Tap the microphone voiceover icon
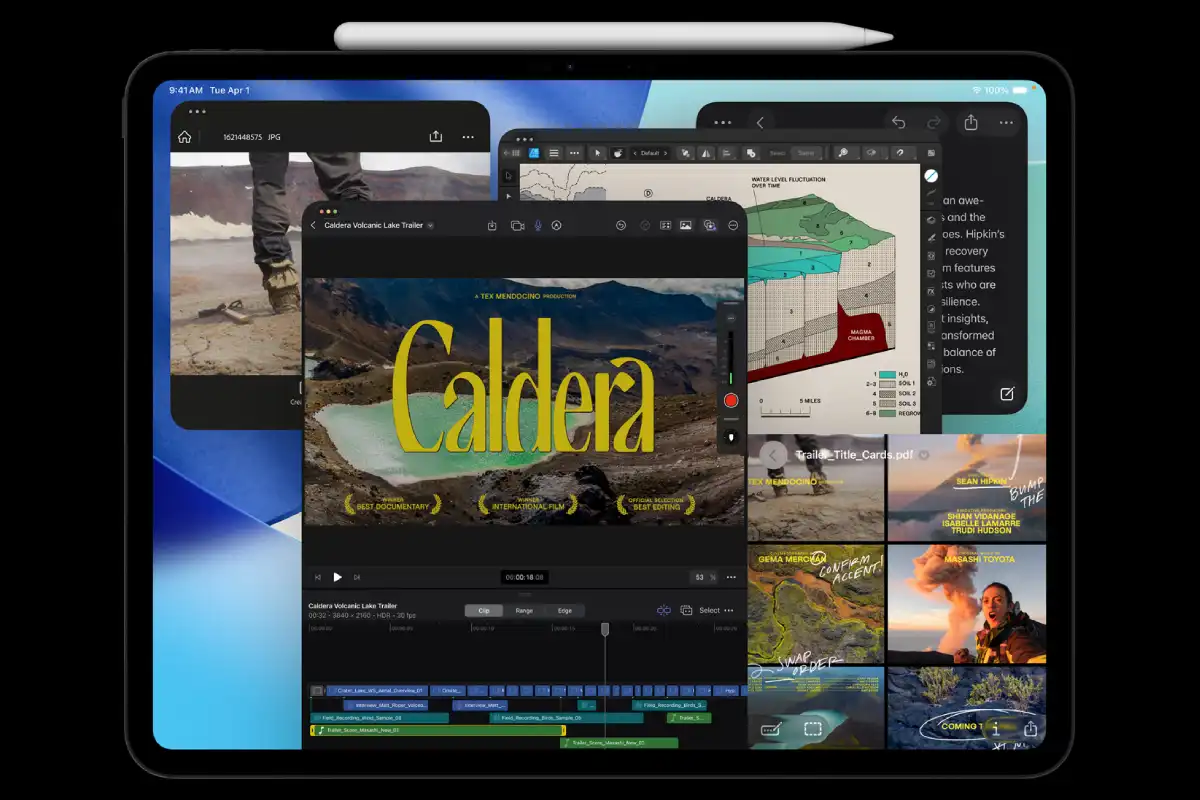The width and height of the screenshot is (1200, 800). click(537, 226)
